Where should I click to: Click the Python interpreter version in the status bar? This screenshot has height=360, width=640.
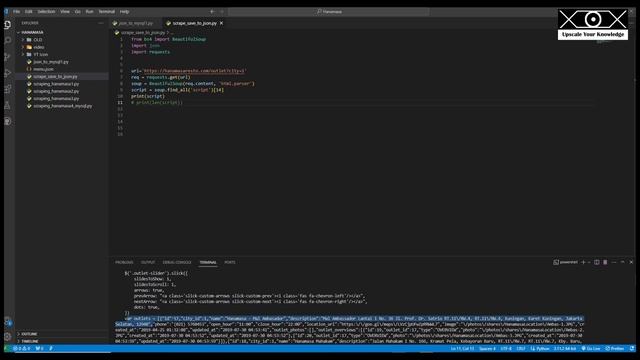click(x=565, y=349)
